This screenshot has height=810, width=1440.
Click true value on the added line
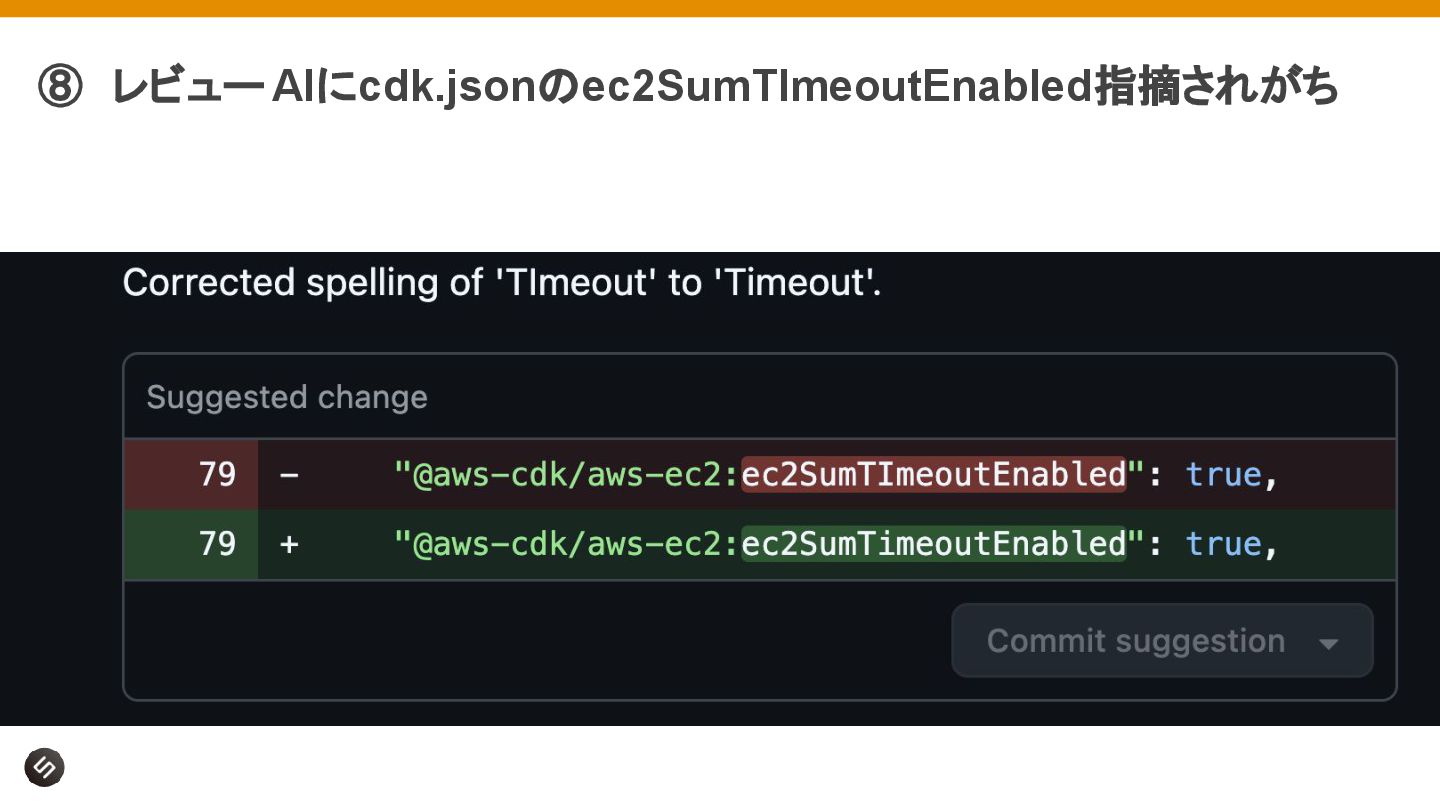click(1223, 544)
